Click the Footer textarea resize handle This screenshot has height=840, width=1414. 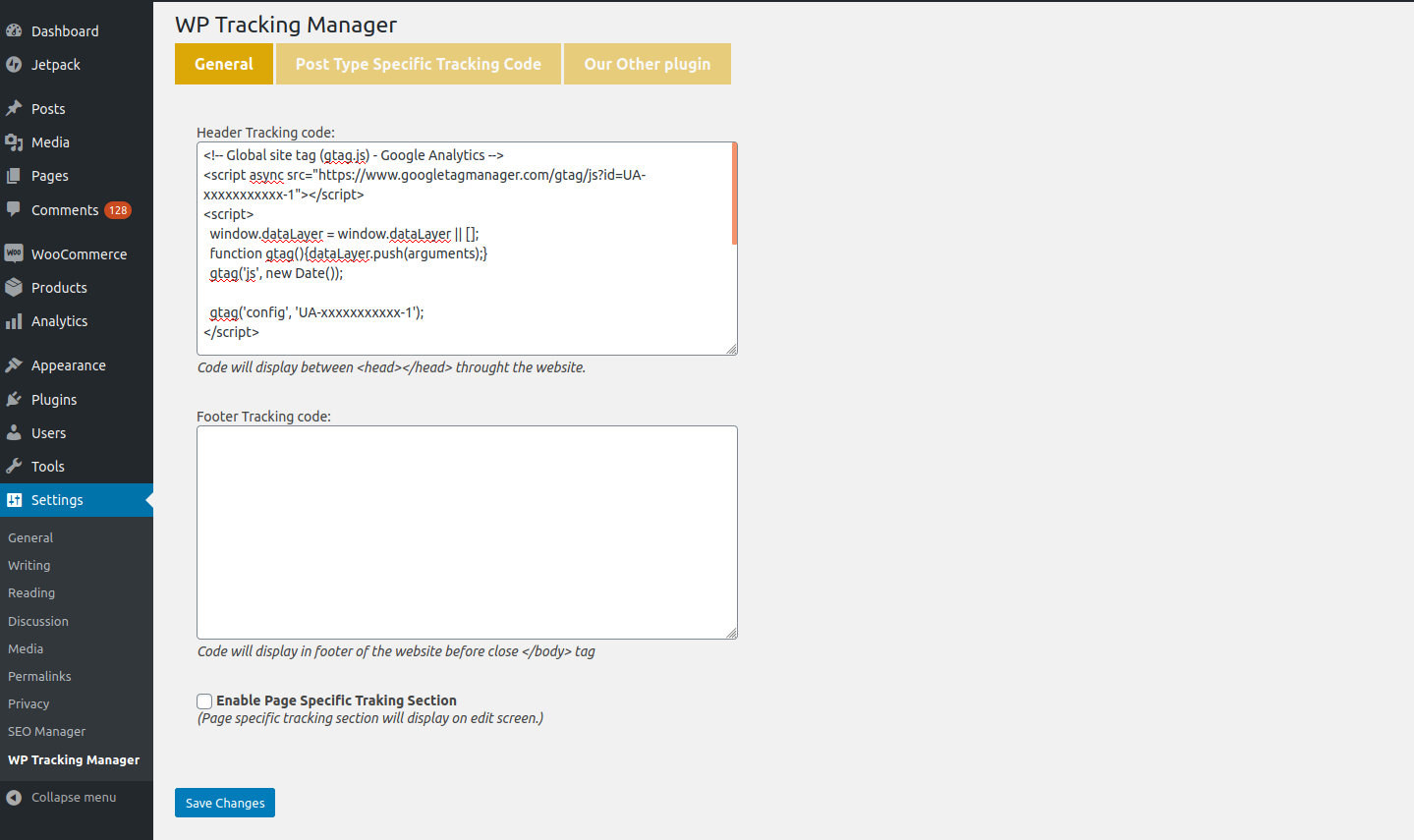732,634
